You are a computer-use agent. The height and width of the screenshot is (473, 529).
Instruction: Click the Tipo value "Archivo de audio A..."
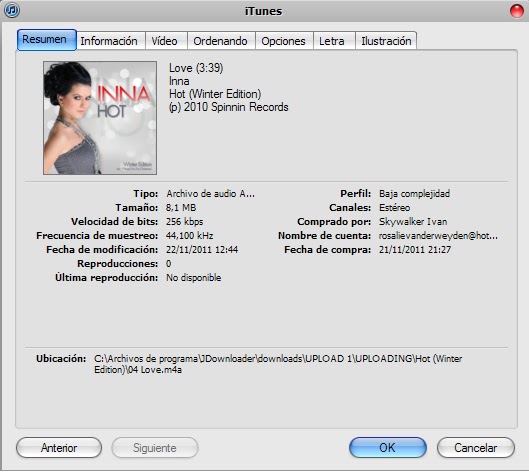pos(211,194)
